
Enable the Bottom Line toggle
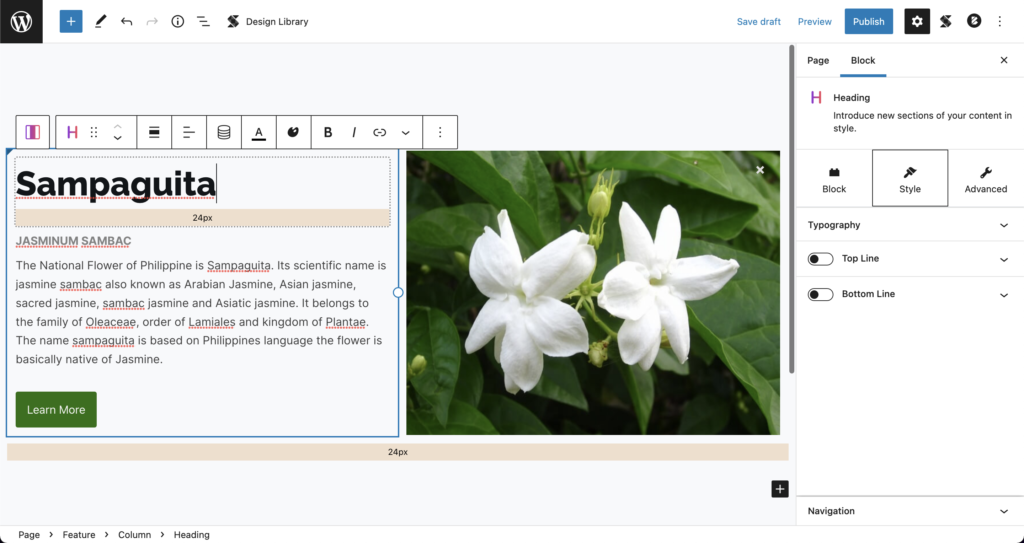point(820,294)
